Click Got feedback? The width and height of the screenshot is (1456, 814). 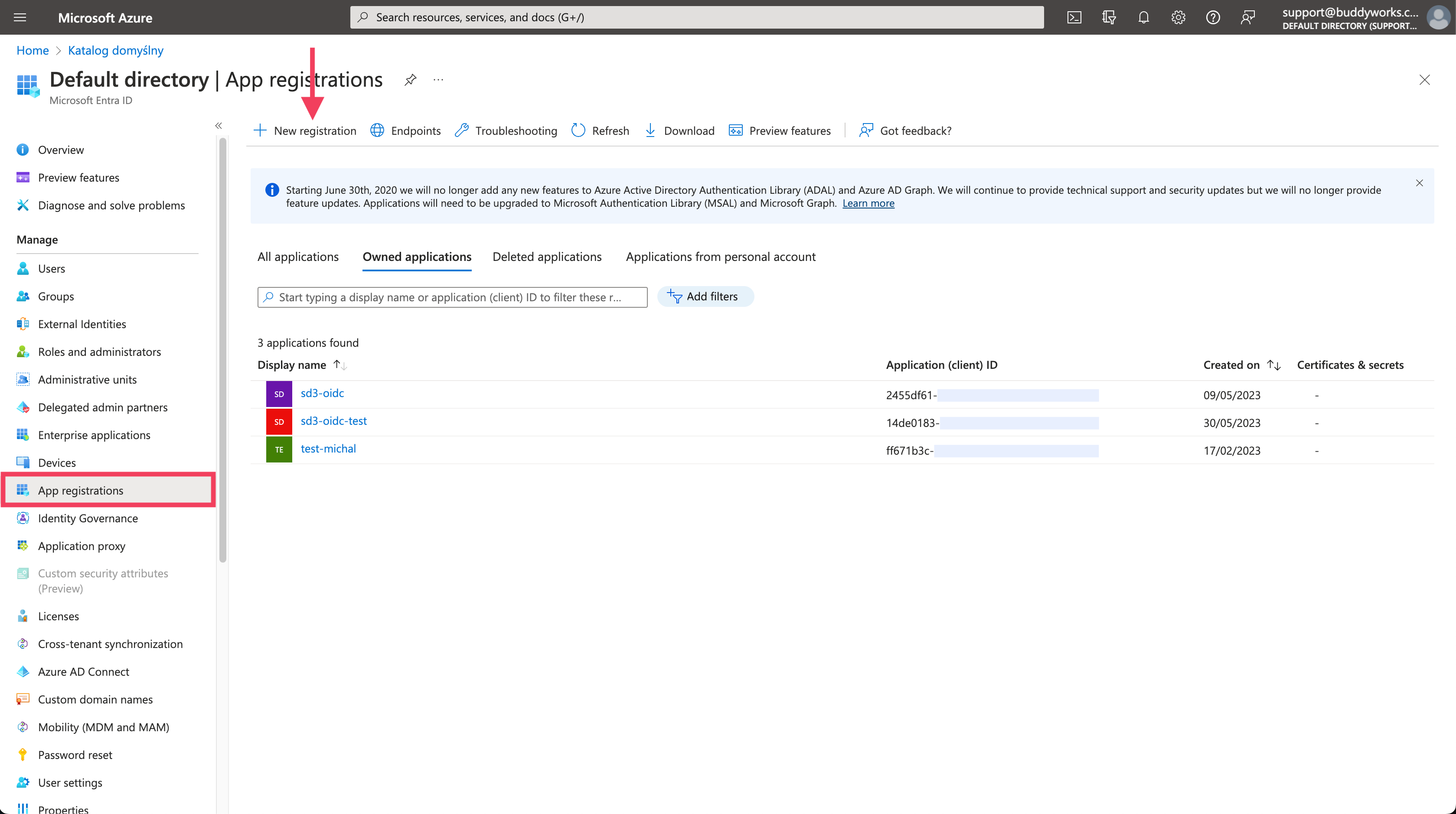905,130
